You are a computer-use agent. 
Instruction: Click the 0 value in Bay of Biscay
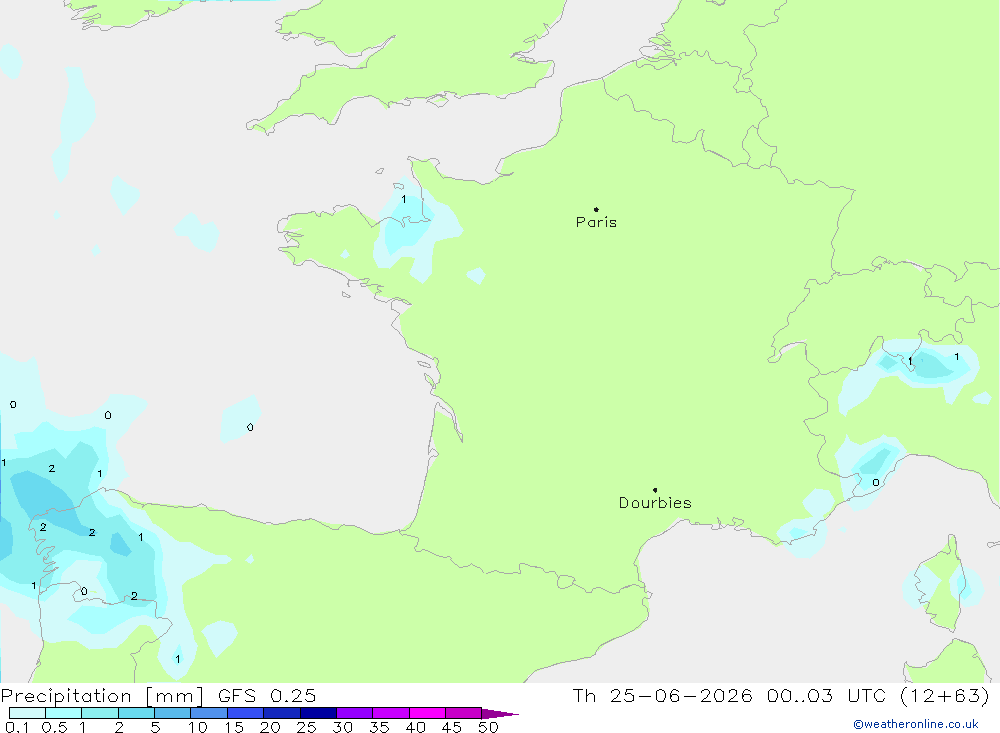[250, 427]
